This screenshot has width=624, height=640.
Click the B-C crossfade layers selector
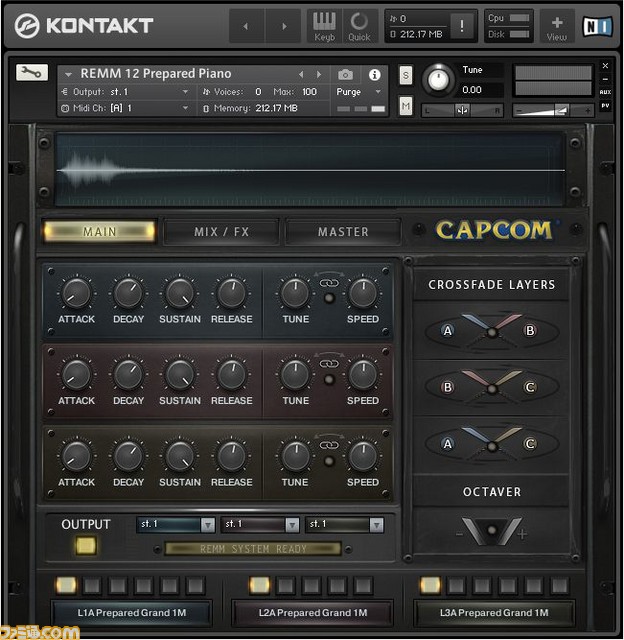491,388
